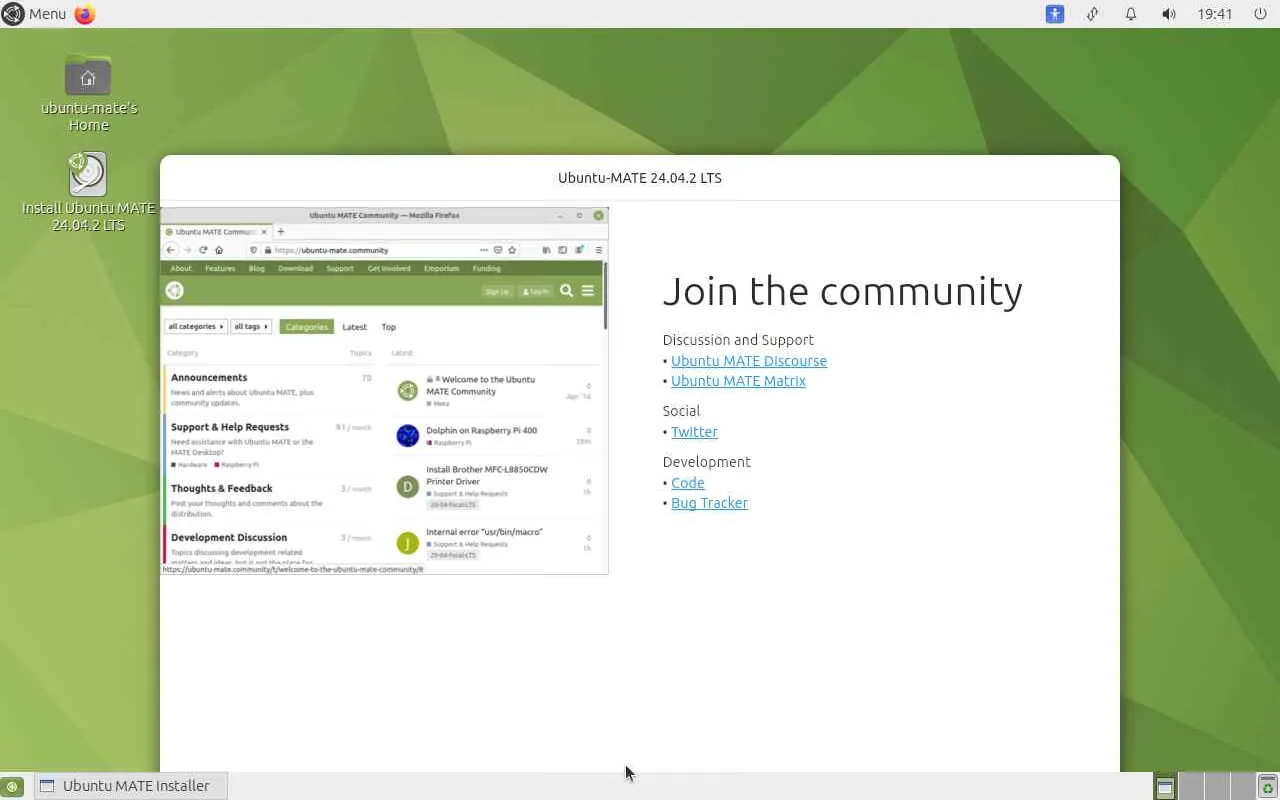
Task: Switch to the first workspace with the window
Action: (x=1165, y=786)
